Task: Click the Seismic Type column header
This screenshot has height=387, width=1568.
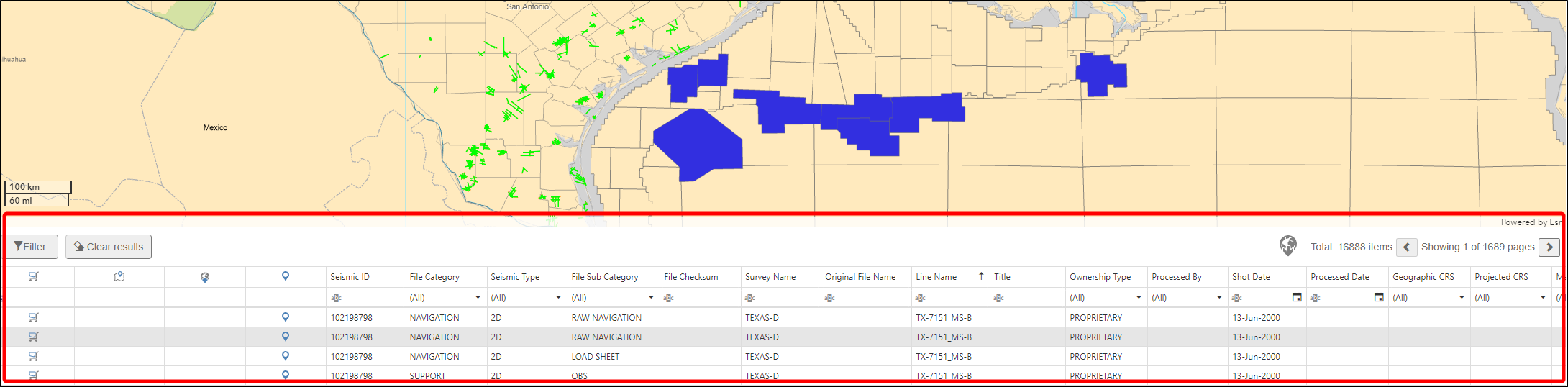Action: [x=515, y=277]
